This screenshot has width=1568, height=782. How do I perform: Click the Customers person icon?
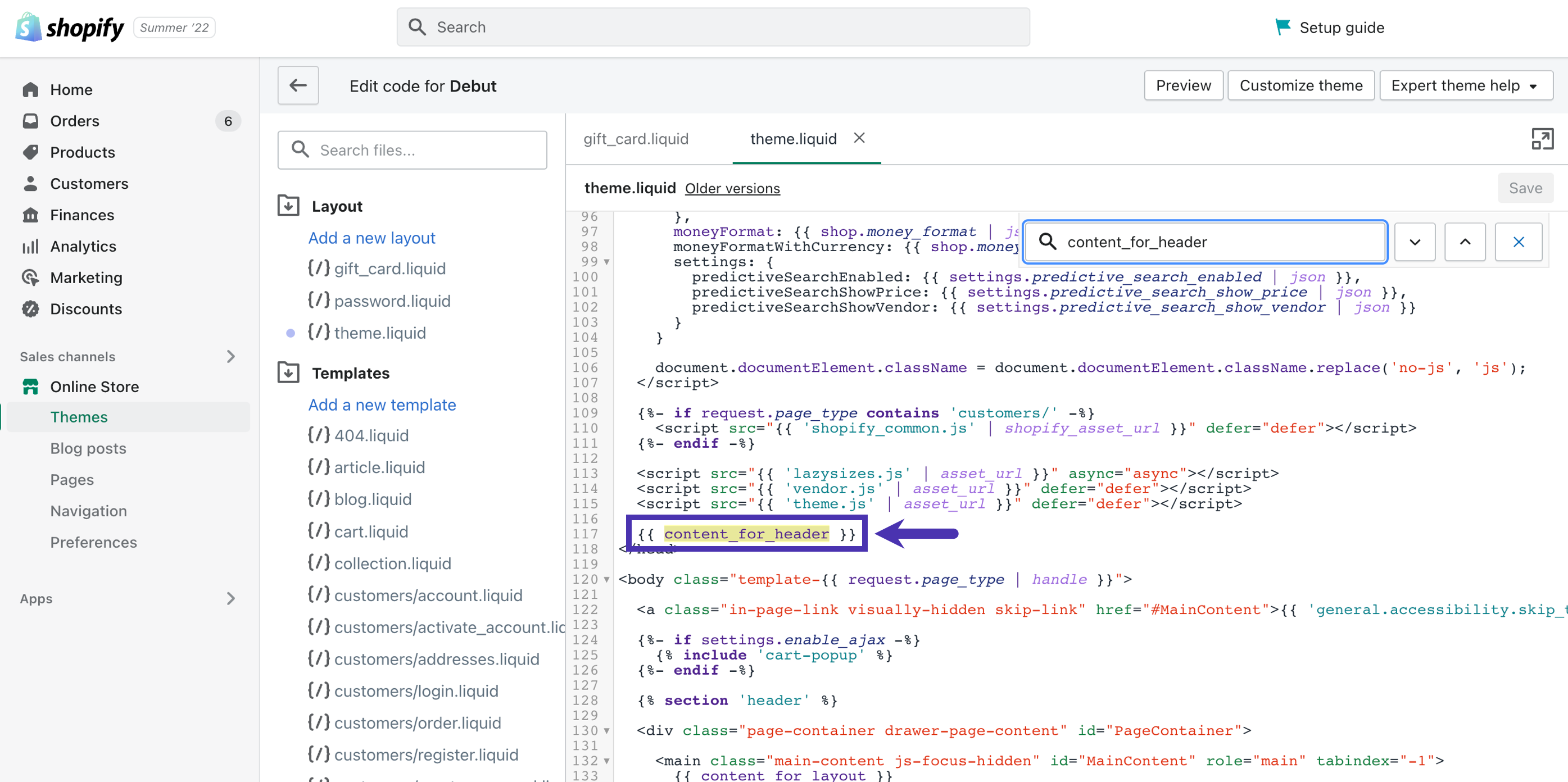coord(30,183)
